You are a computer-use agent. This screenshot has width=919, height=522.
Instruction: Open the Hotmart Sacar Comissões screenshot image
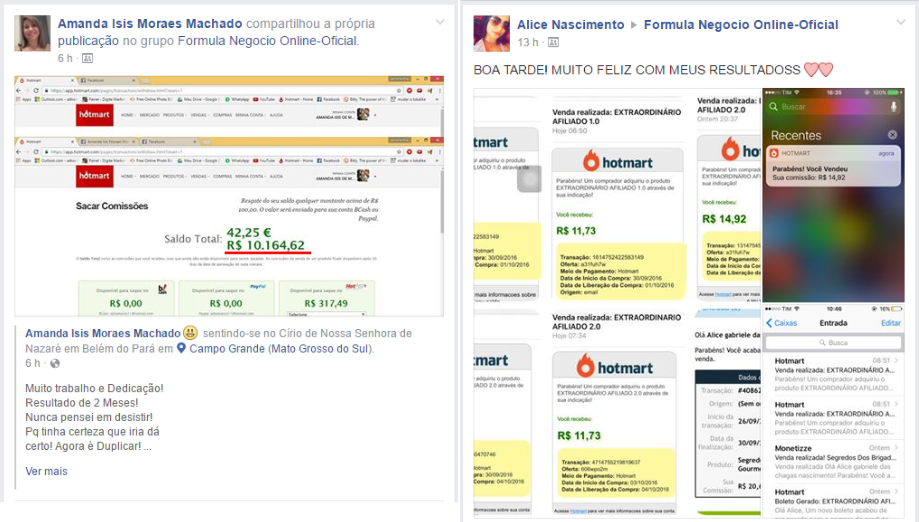pos(229,196)
